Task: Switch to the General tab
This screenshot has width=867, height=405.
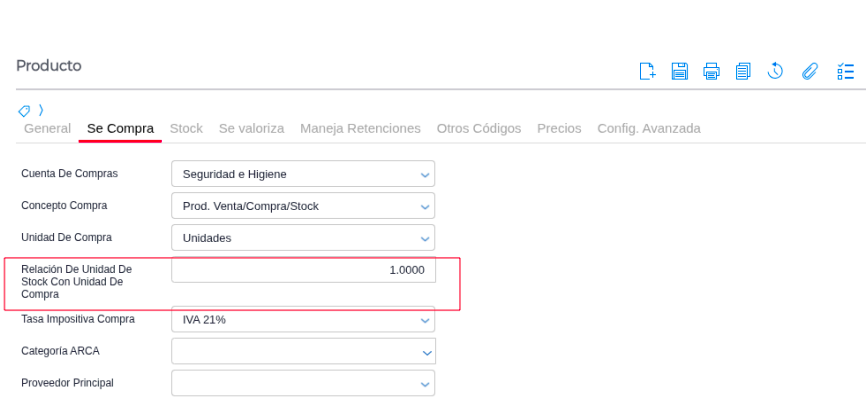Action: click(47, 129)
